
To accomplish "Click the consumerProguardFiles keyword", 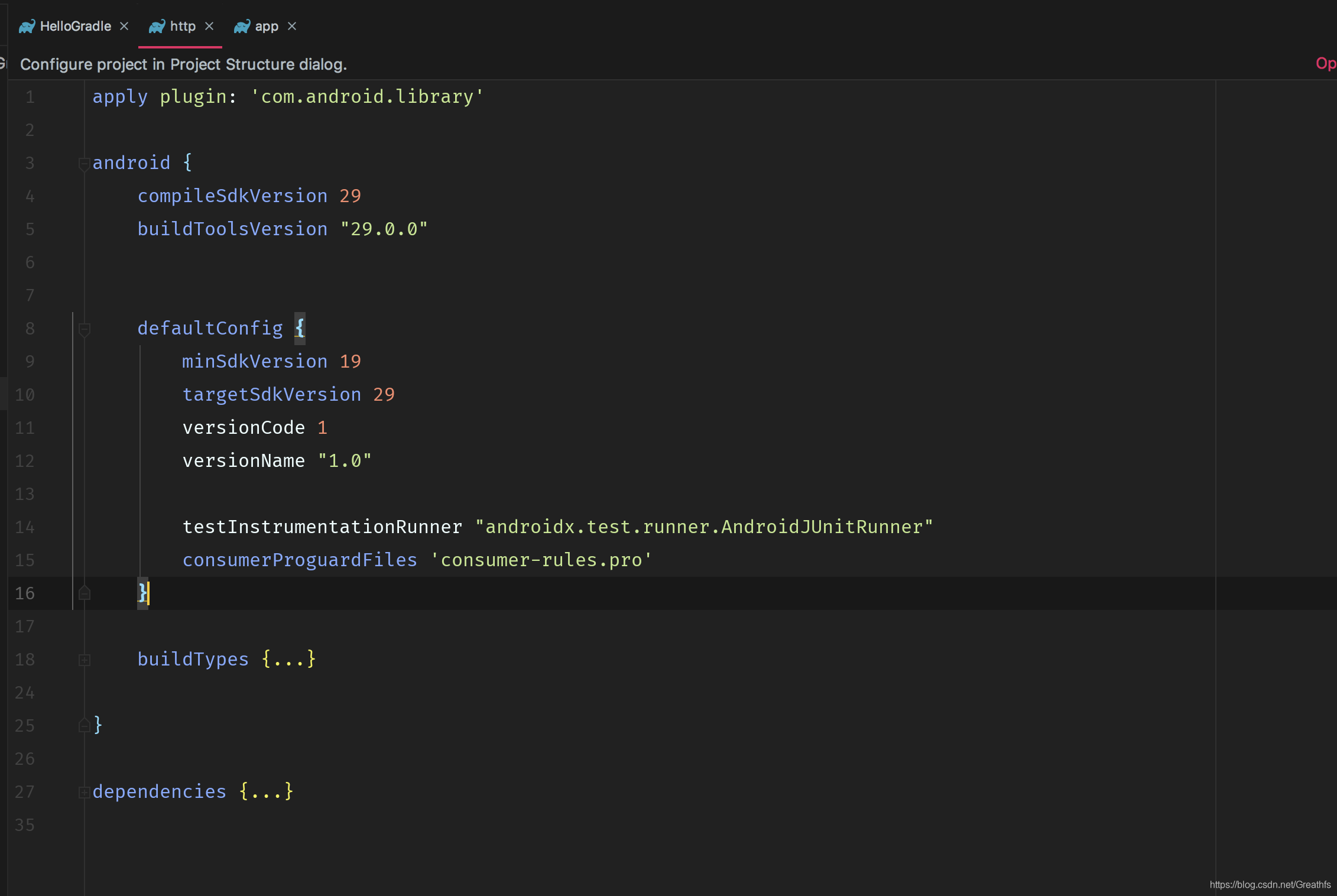I will click(x=300, y=560).
